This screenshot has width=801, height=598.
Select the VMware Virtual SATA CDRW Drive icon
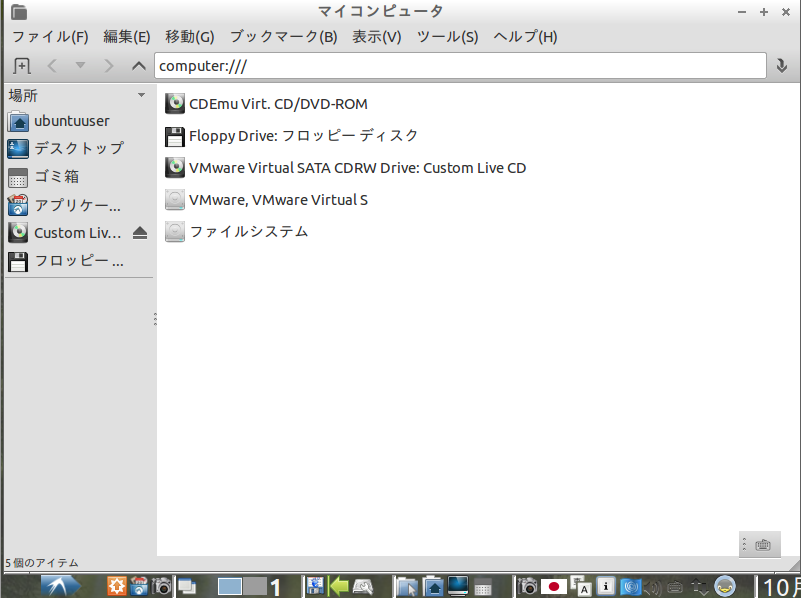pos(175,168)
